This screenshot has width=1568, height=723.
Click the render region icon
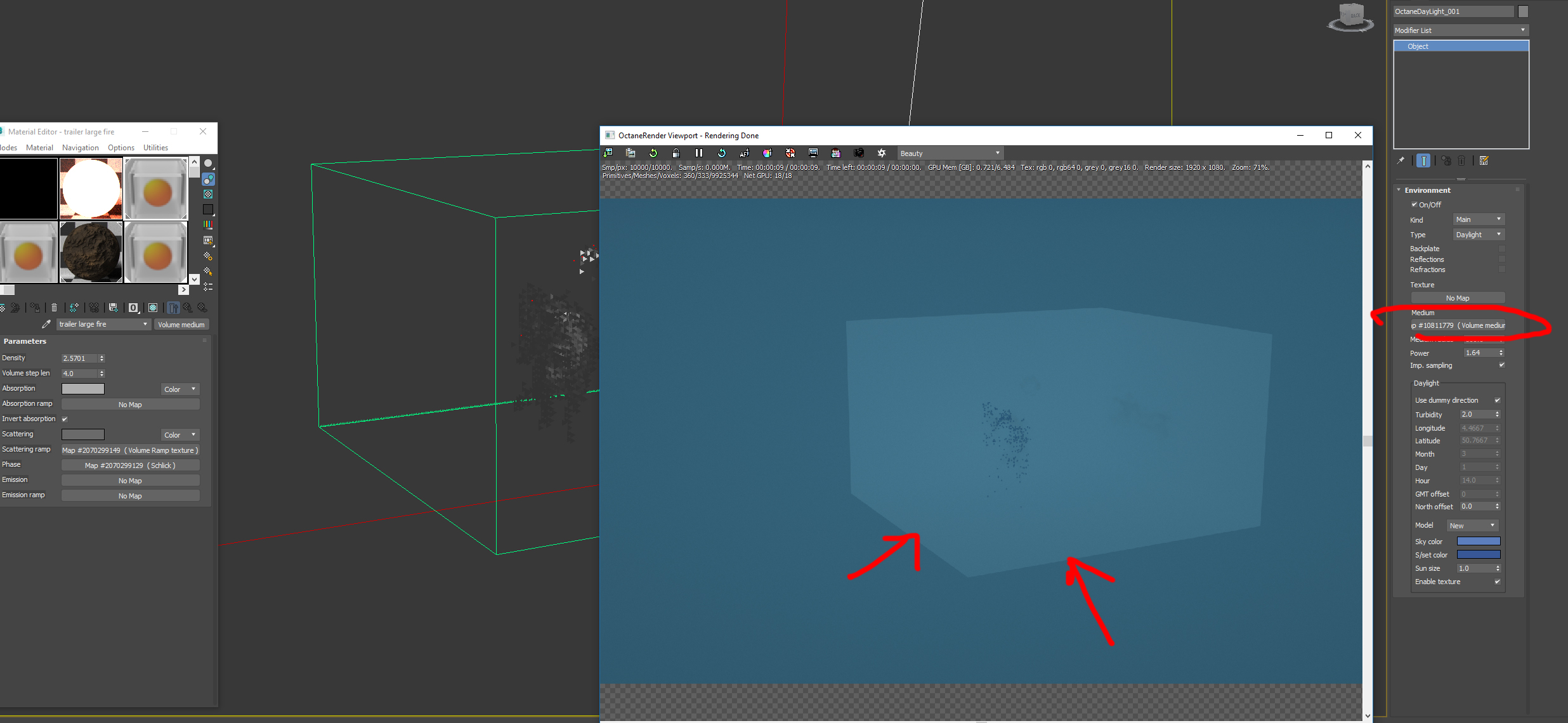click(813, 153)
